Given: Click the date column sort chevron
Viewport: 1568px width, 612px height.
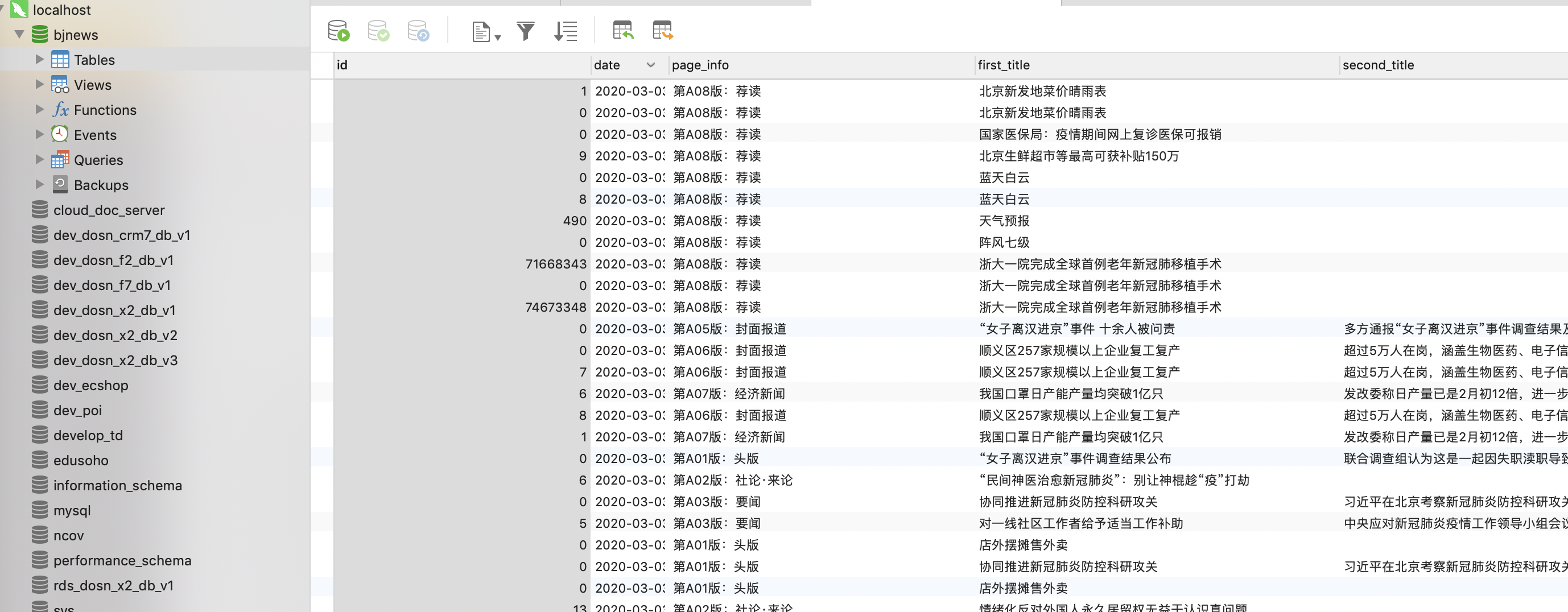Looking at the screenshot, I should [651, 65].
